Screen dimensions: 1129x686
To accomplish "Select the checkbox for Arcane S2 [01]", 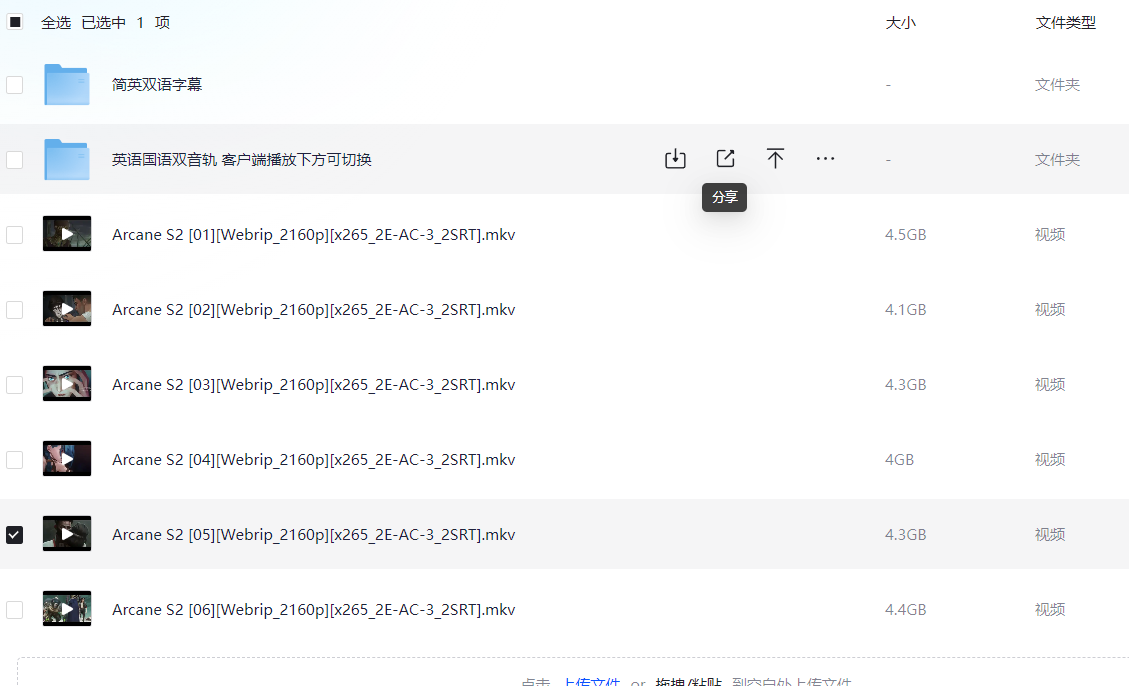I will click(14, 235).
